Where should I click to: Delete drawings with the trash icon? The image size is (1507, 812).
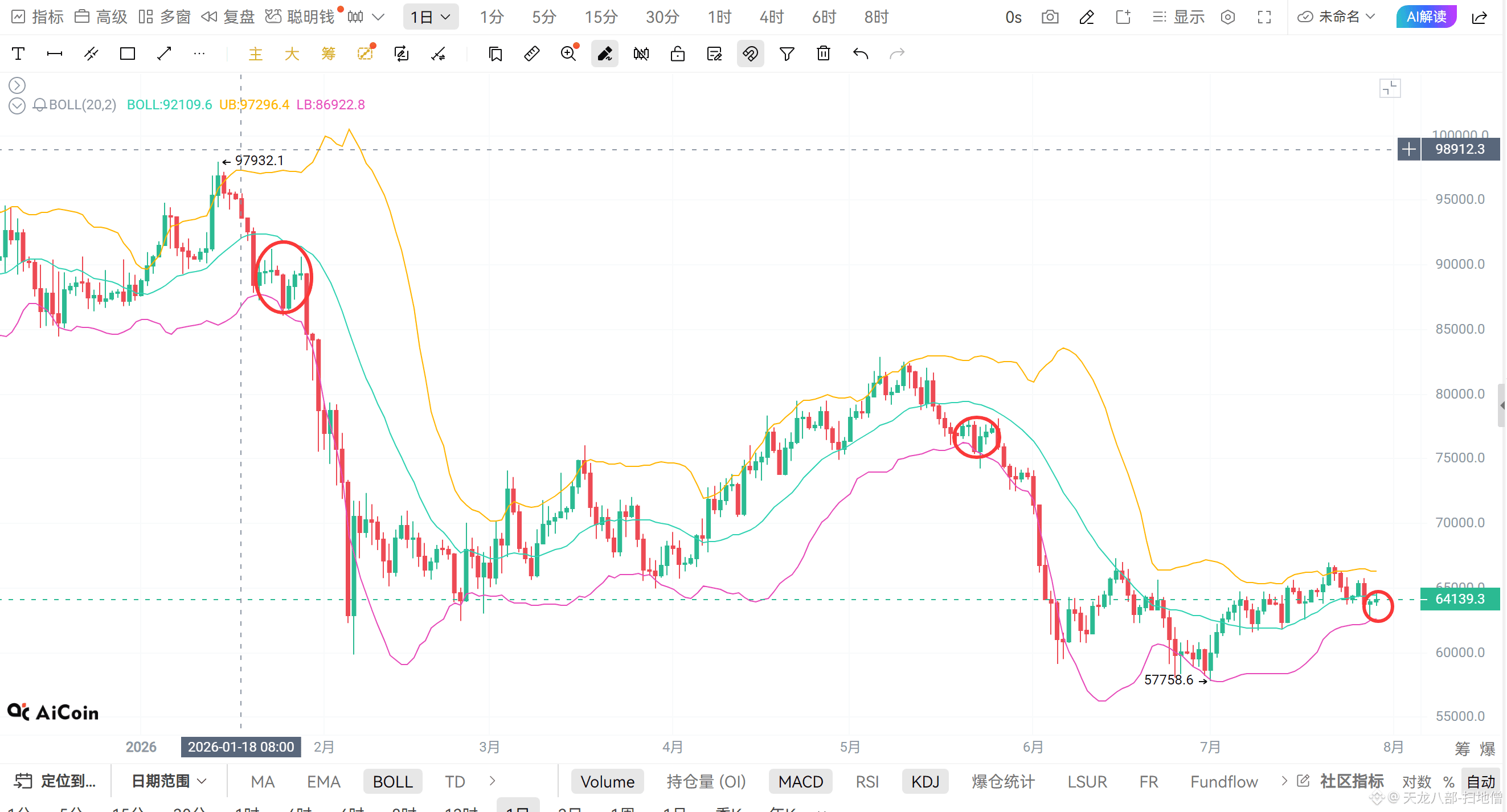pos(824,54)
